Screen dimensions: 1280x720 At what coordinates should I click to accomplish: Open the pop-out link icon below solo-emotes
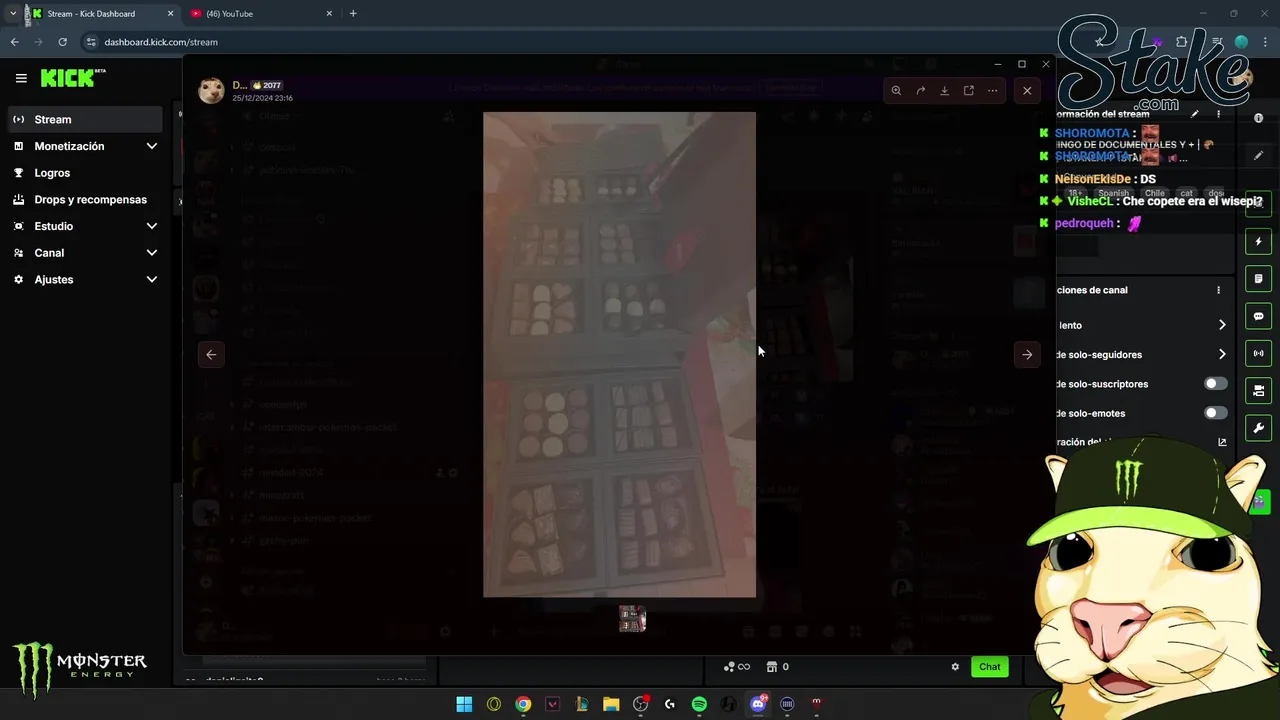pyautogui.click(x=1222, y=442)
